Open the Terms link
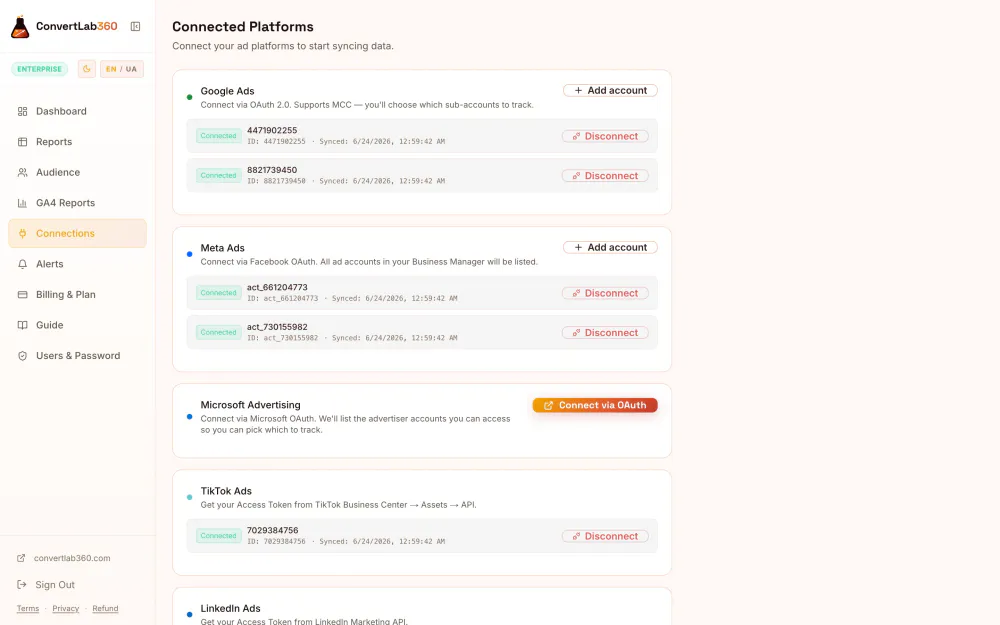 (27, 608)
